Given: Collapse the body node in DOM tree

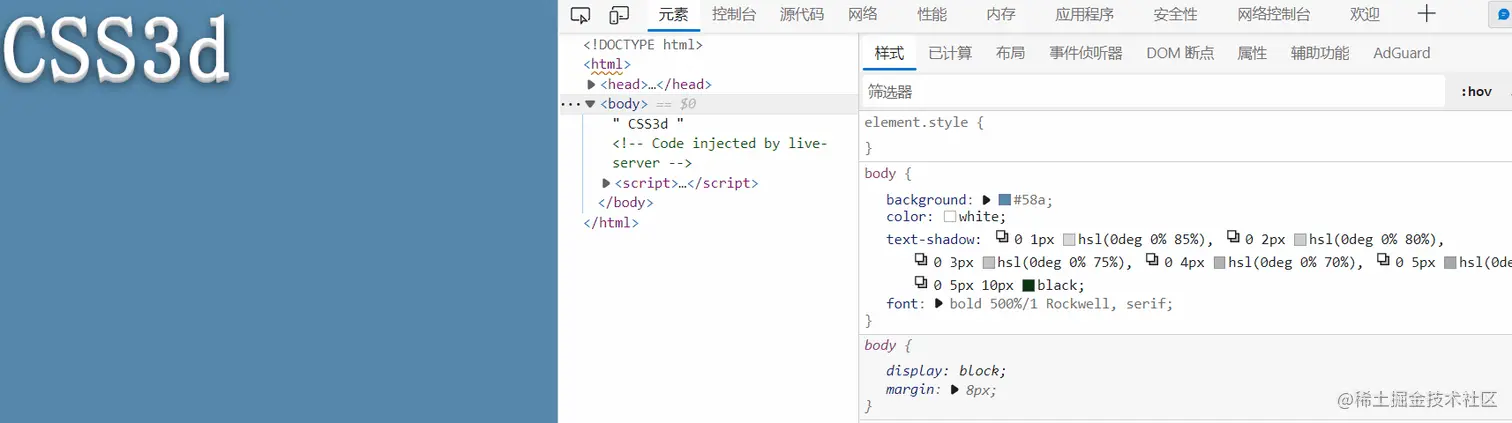Looking at the screenshot, I should pyautogui.click(x=590, y=104).
